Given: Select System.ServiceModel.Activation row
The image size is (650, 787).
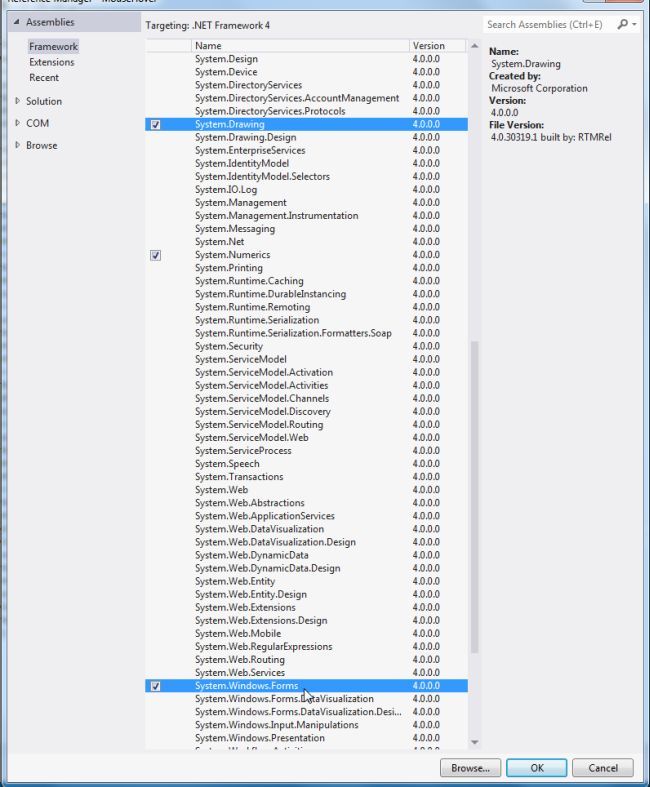Looking at the screenshot, I should click(306, 372).
